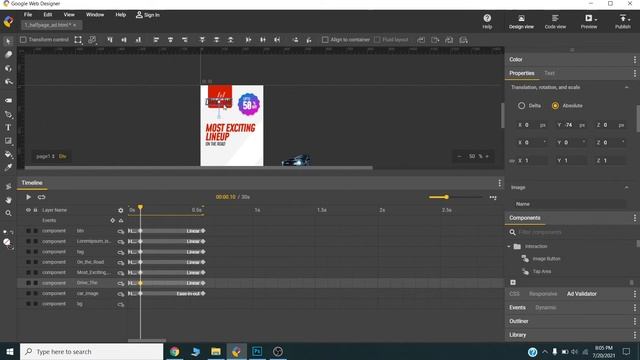Select the Text tool
Screen dimensions: 640x360
[8, 128]
